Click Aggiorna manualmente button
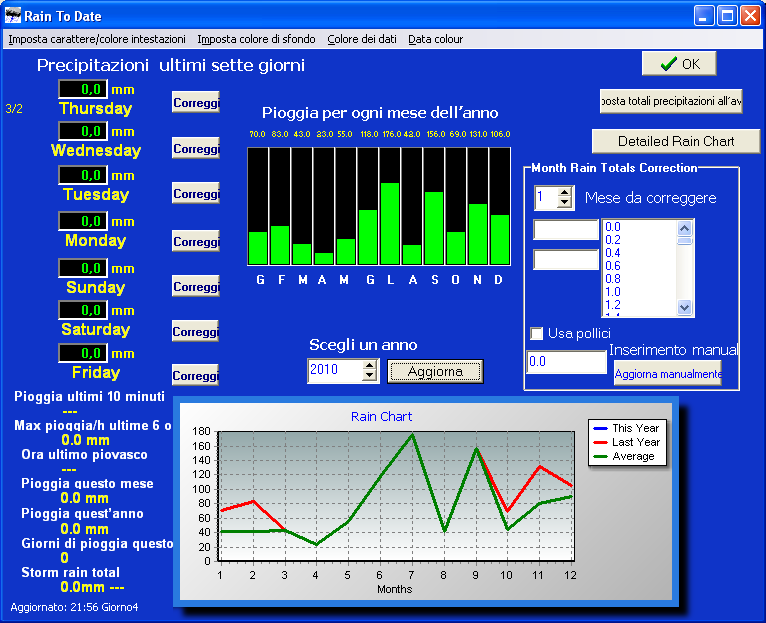 click(x=667, y=374)
